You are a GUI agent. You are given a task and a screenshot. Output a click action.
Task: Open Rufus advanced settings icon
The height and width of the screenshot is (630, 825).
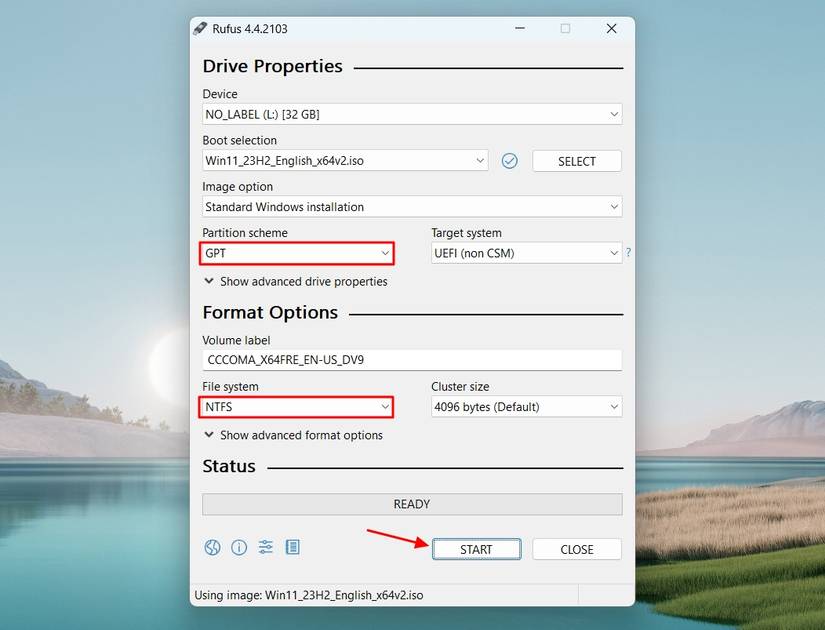265,547
